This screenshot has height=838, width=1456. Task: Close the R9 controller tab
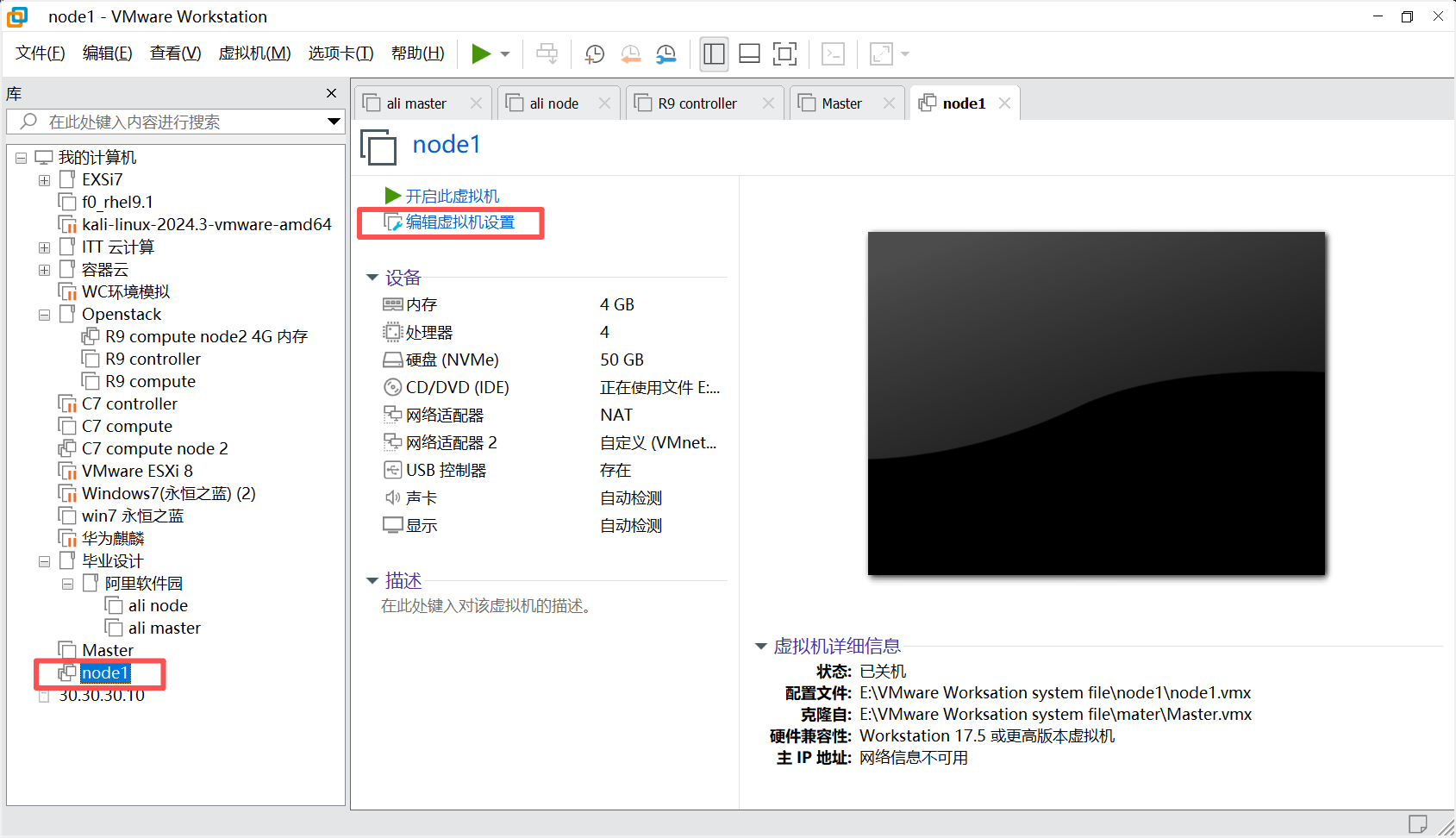pos(768,103)
